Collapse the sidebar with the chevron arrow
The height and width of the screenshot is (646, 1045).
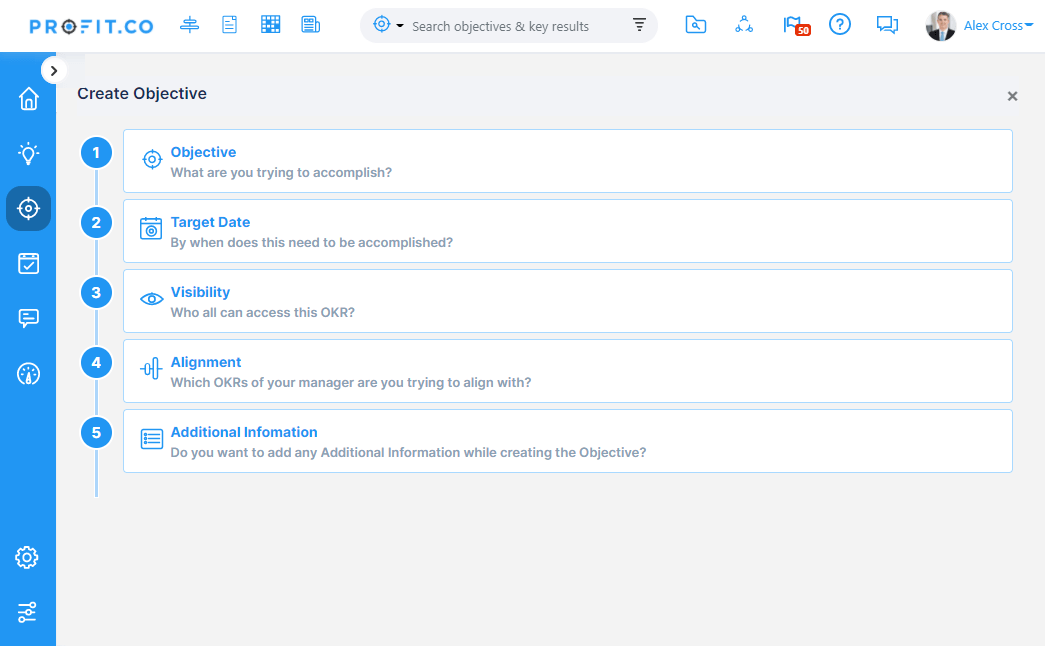coord(53,70)
